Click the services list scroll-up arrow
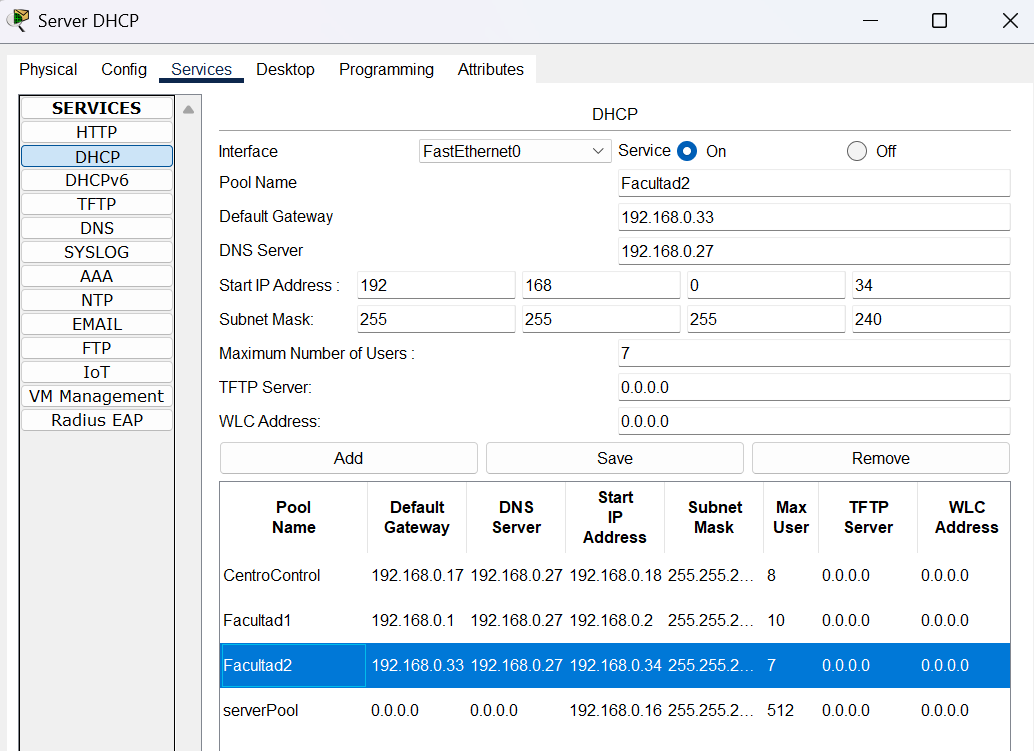Viewport: 1034px width, 751px height. click(x=189, y=109)
